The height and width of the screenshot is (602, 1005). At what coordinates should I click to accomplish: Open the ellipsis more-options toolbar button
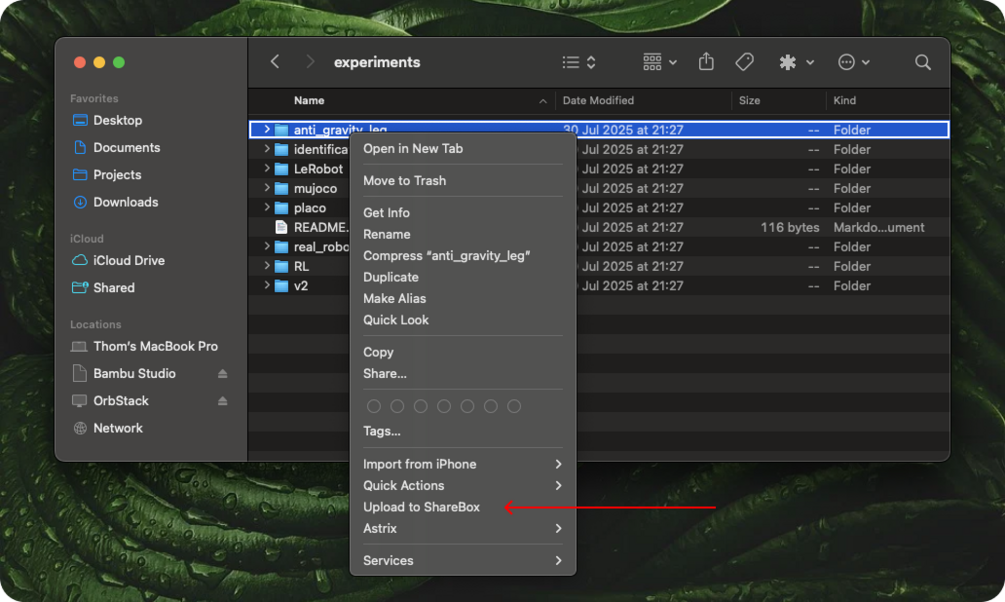853,62
